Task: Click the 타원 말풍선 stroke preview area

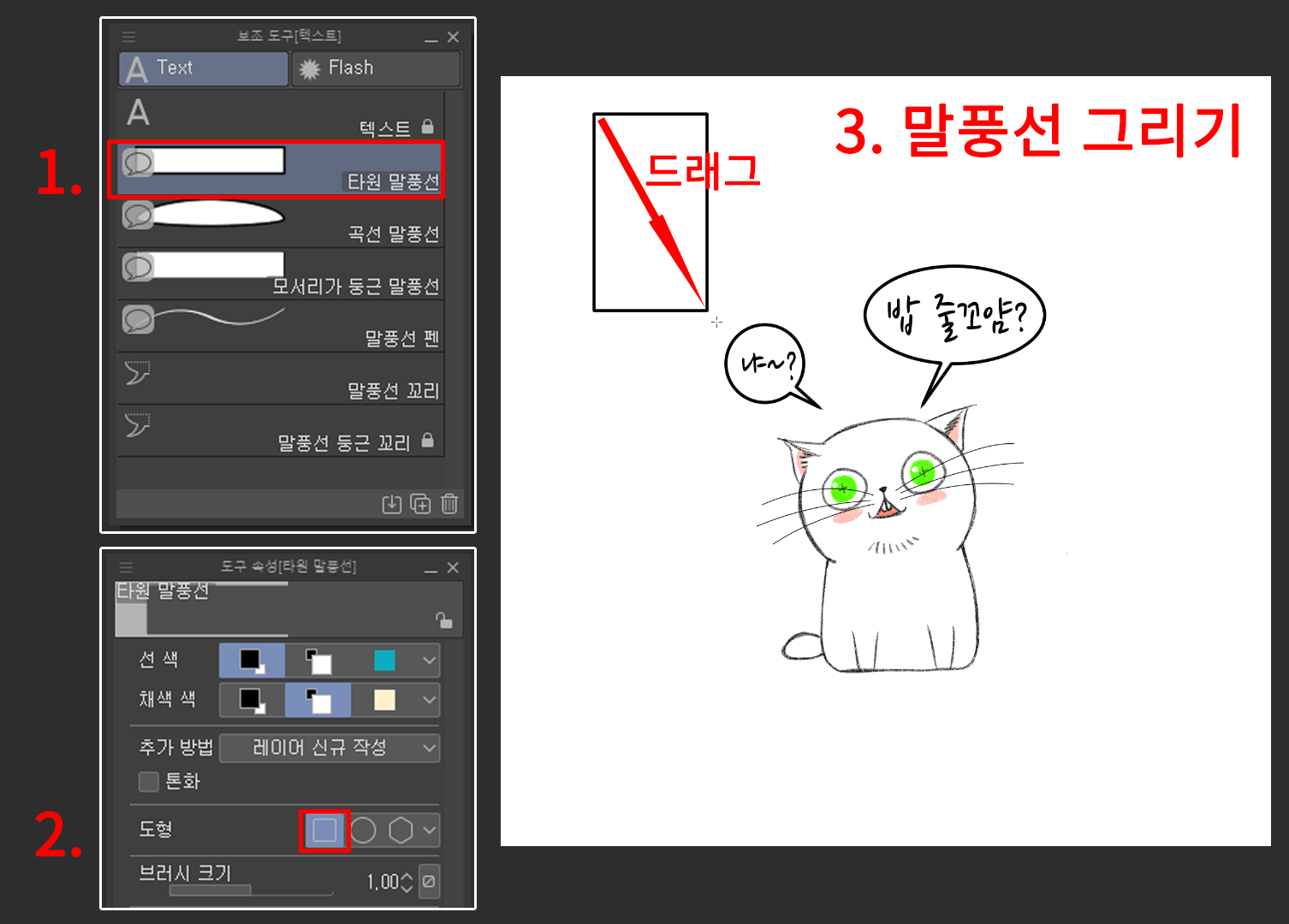Action: [288, 610]
